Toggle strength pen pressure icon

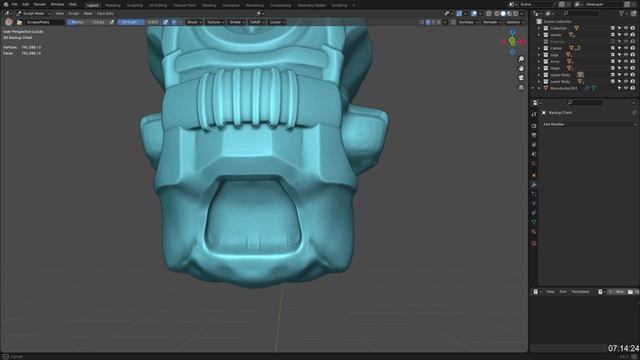(x=165, y=22)
